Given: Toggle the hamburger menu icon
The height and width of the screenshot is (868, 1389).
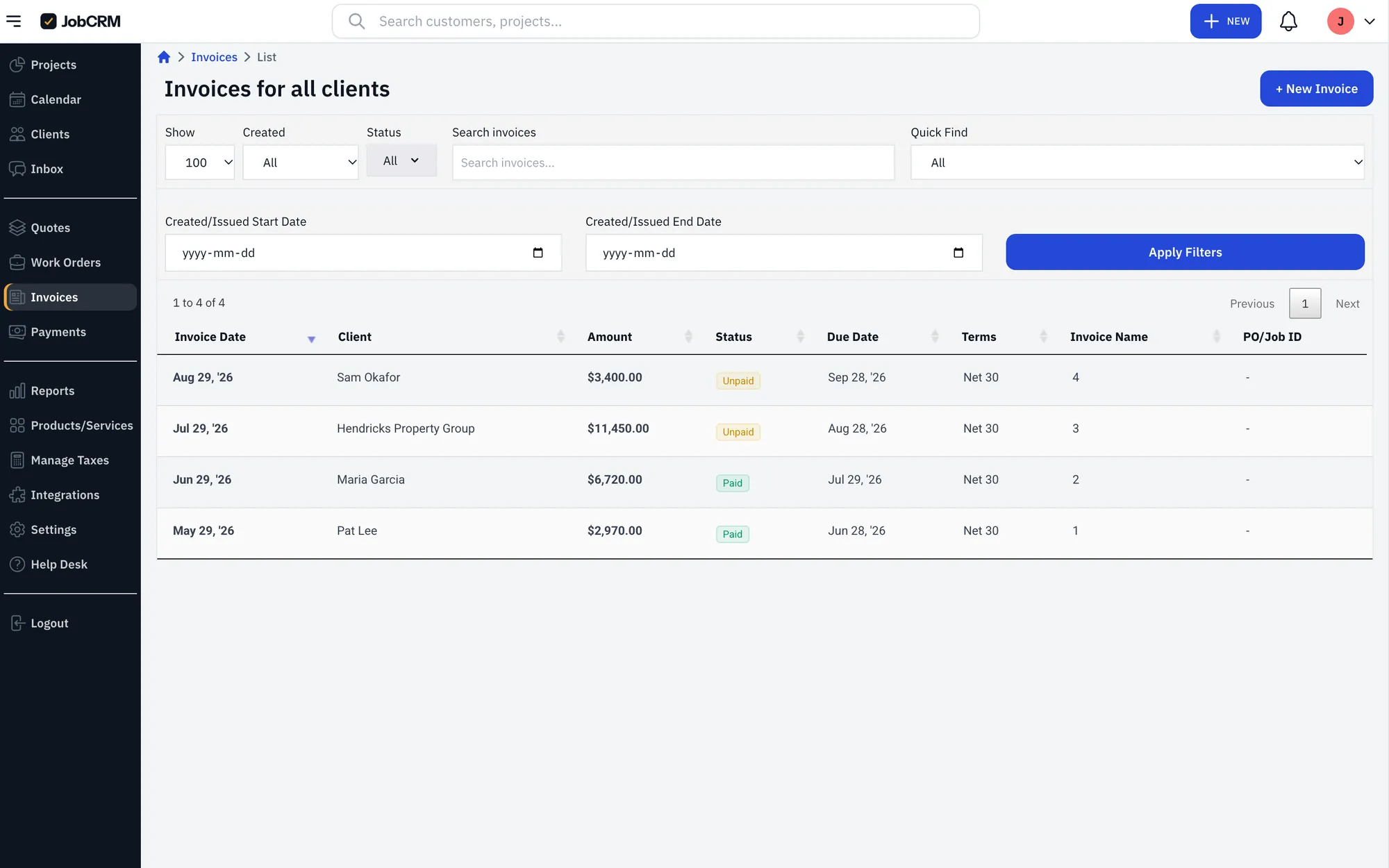Looking at the screenshot, I should pos(13,22).
